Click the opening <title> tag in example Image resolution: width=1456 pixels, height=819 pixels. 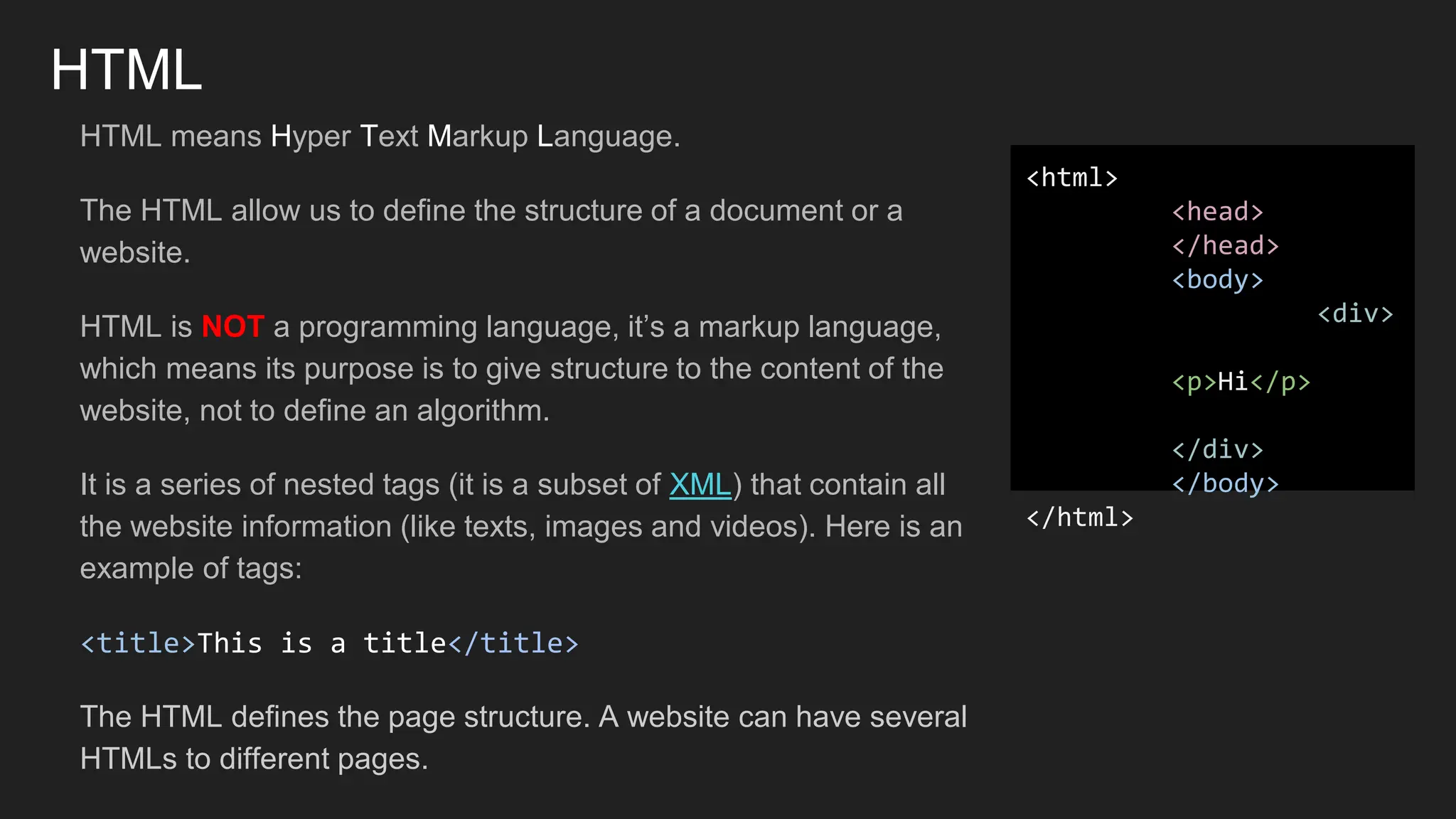tap(138, 643)
